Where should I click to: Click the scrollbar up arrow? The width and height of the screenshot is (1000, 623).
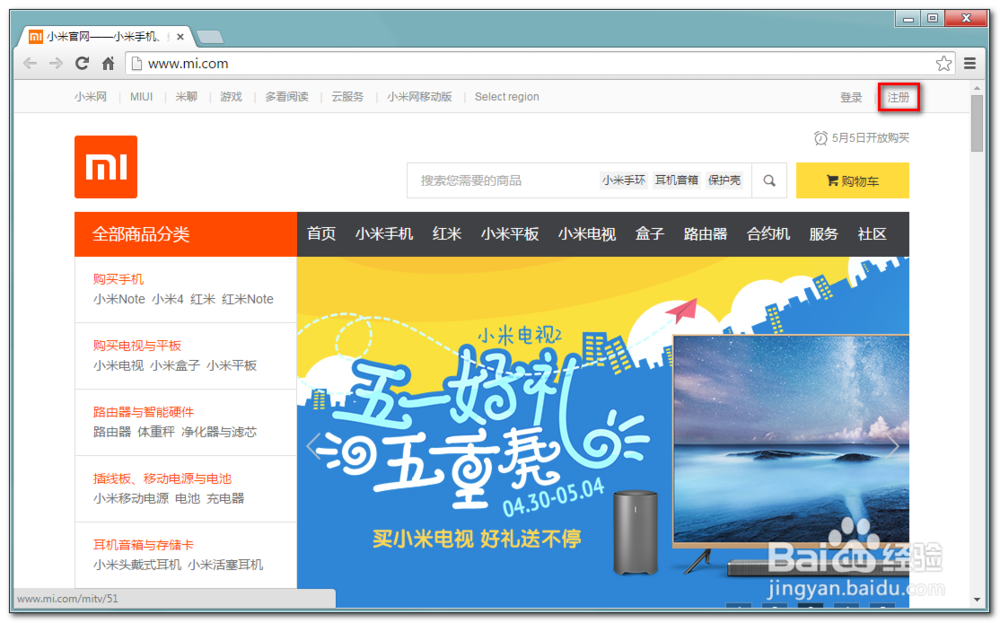977,87
